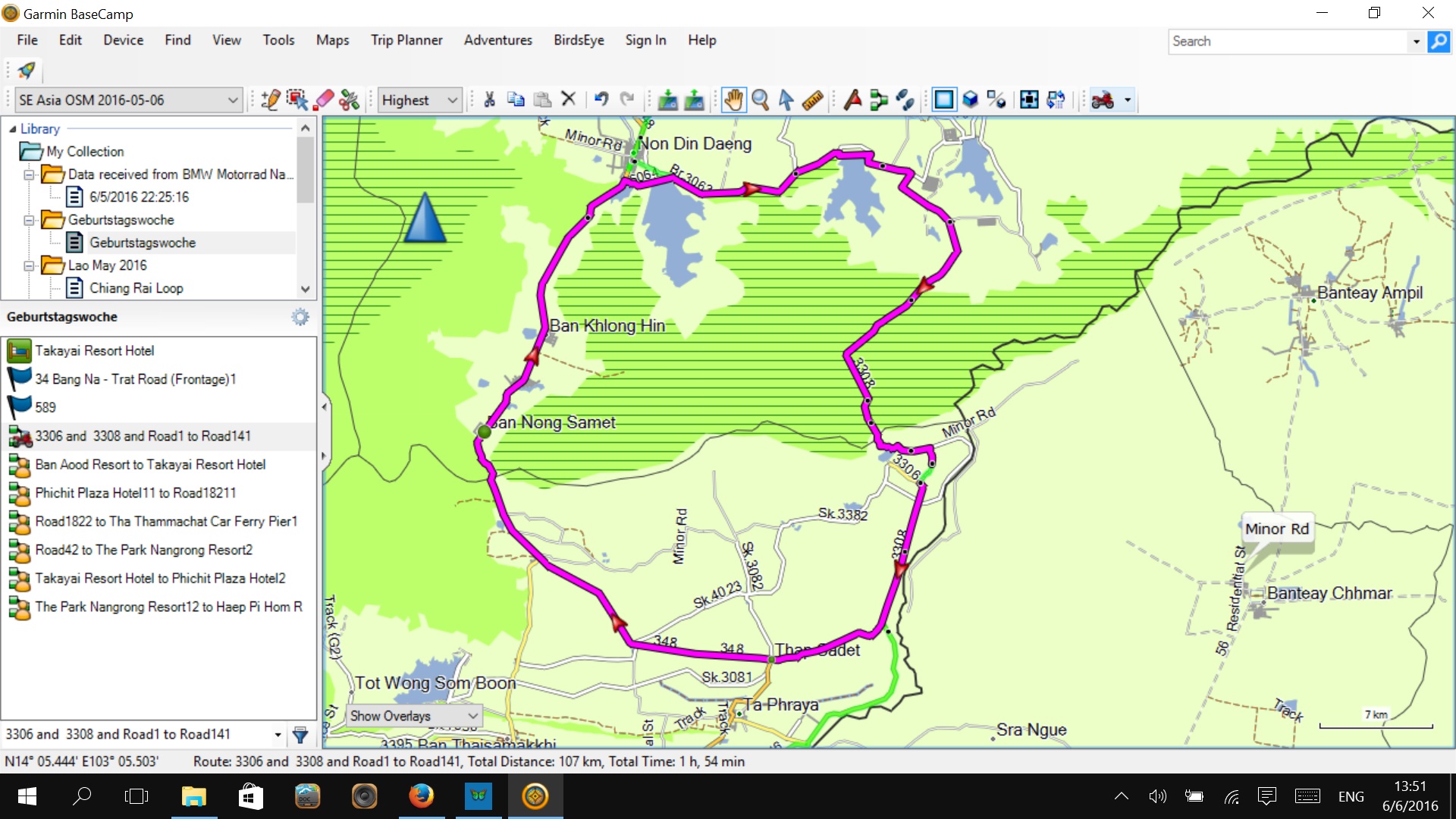Open the list options gear icon
The width and height of the screenshot is (1456, 819).
click(300, 317)
